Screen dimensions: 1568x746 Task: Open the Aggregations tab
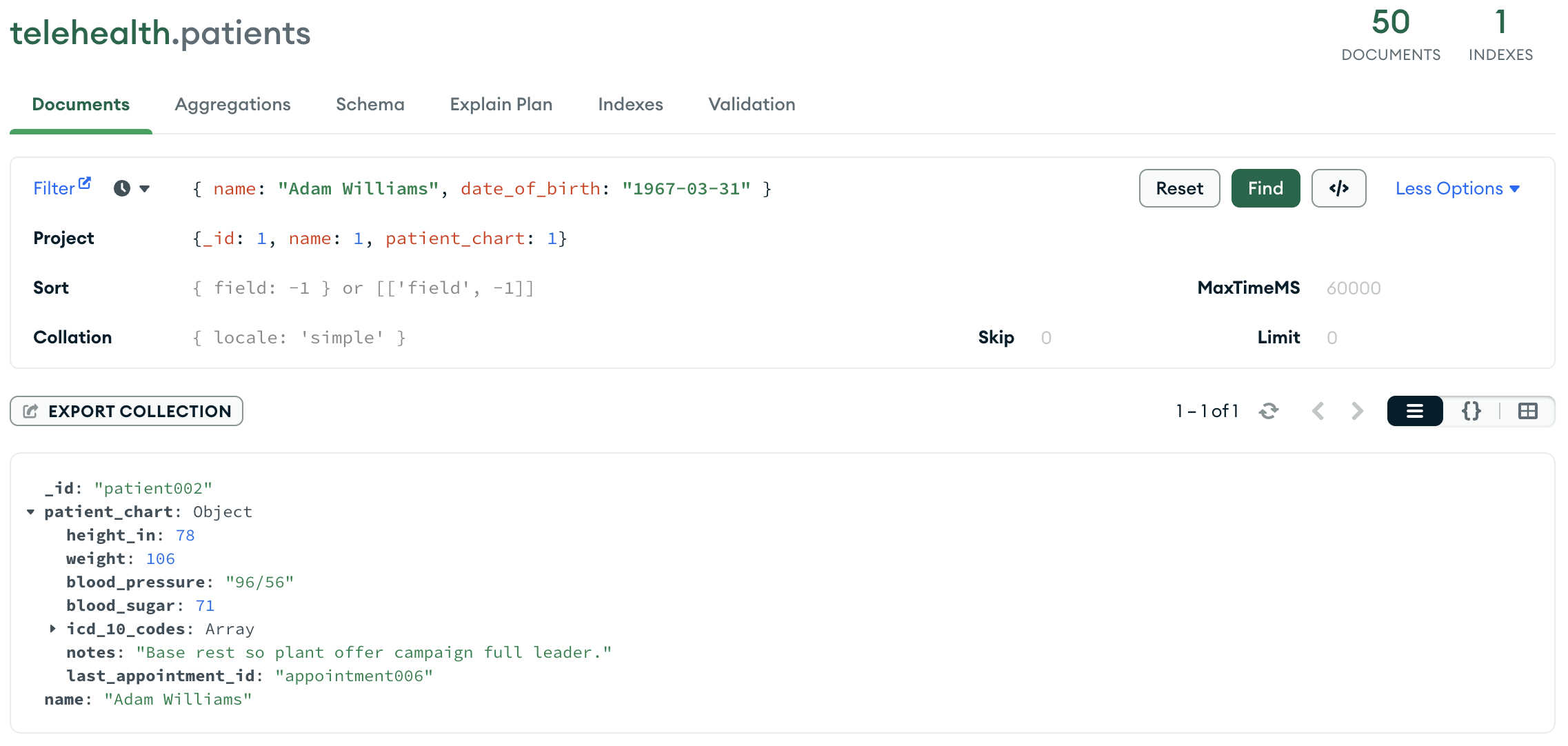coord(232,104)
